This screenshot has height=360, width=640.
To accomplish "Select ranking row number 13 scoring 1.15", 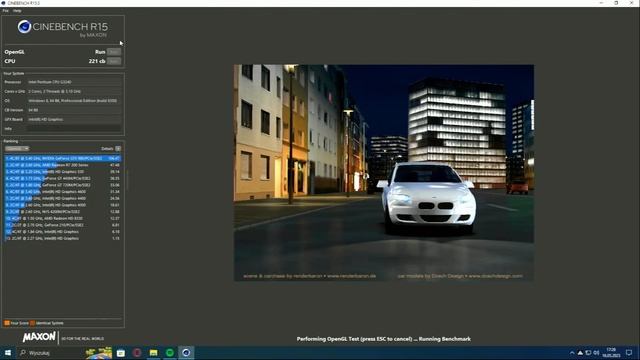I will 62,238.
